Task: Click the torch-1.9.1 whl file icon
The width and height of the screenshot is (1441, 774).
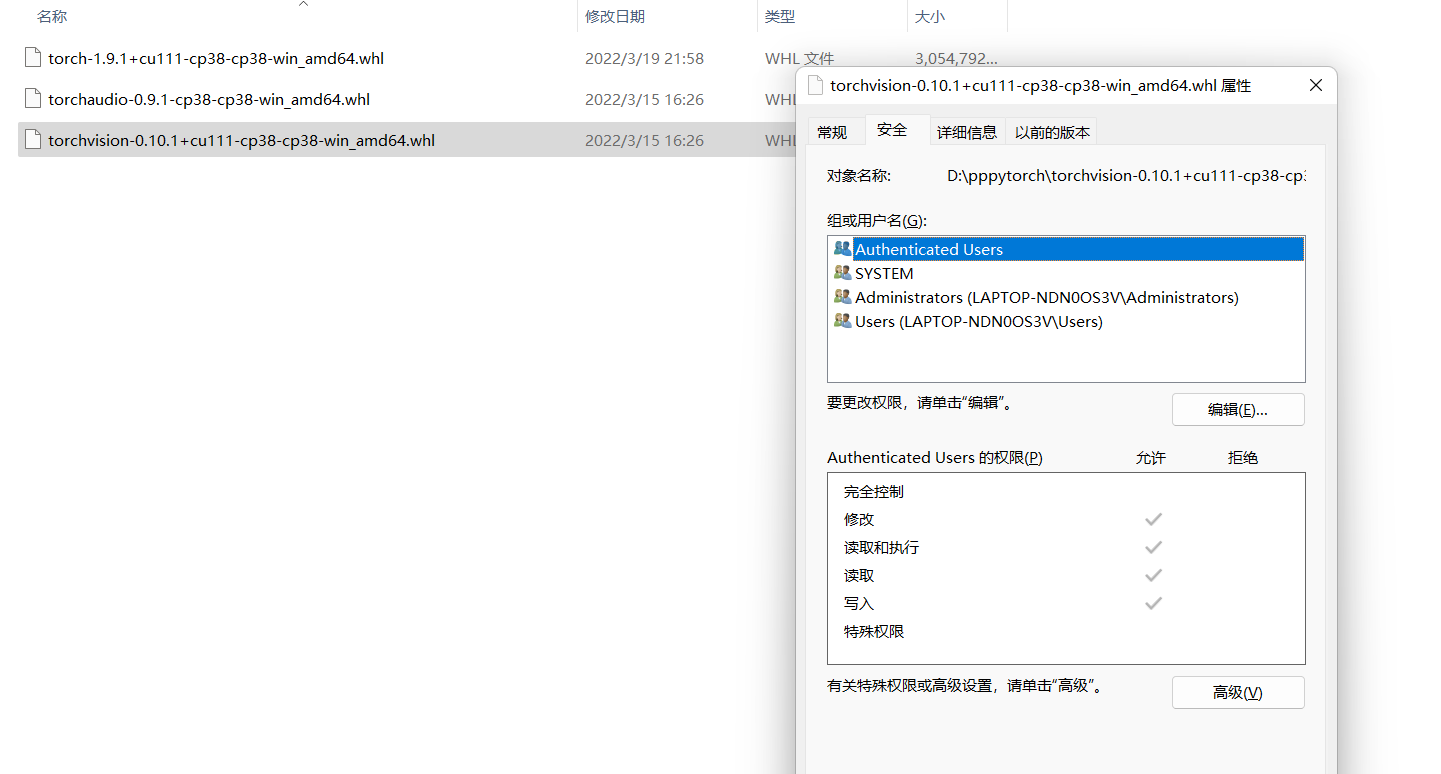Action: pos(34,58)
